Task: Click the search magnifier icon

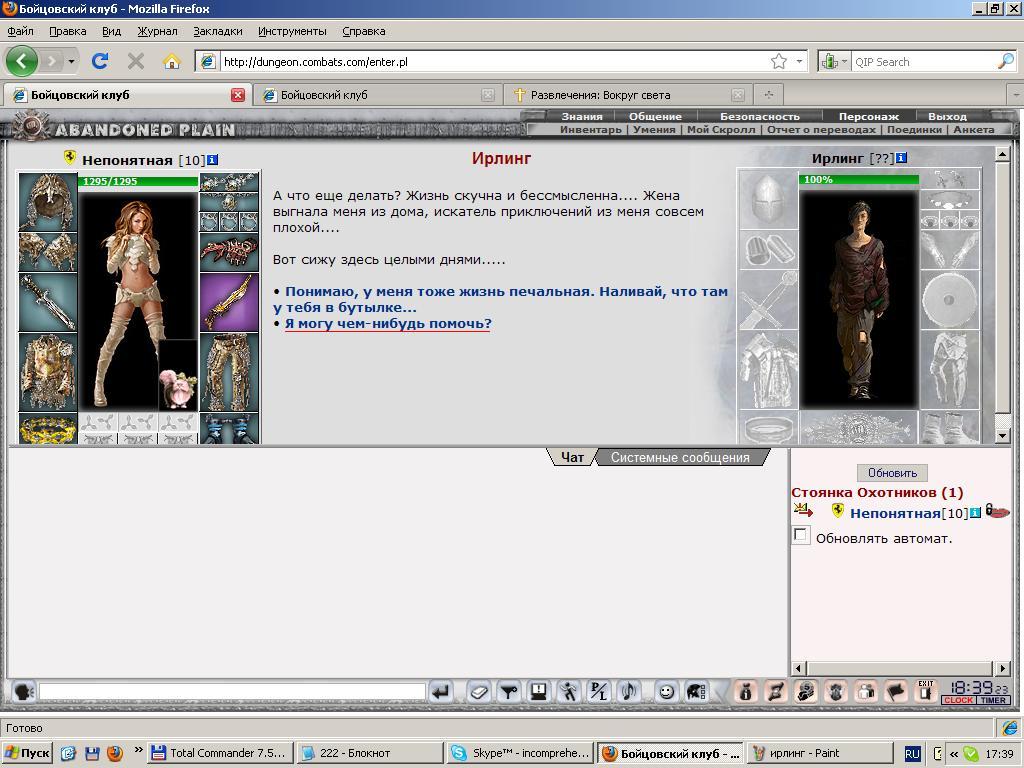Action: 1006,61
